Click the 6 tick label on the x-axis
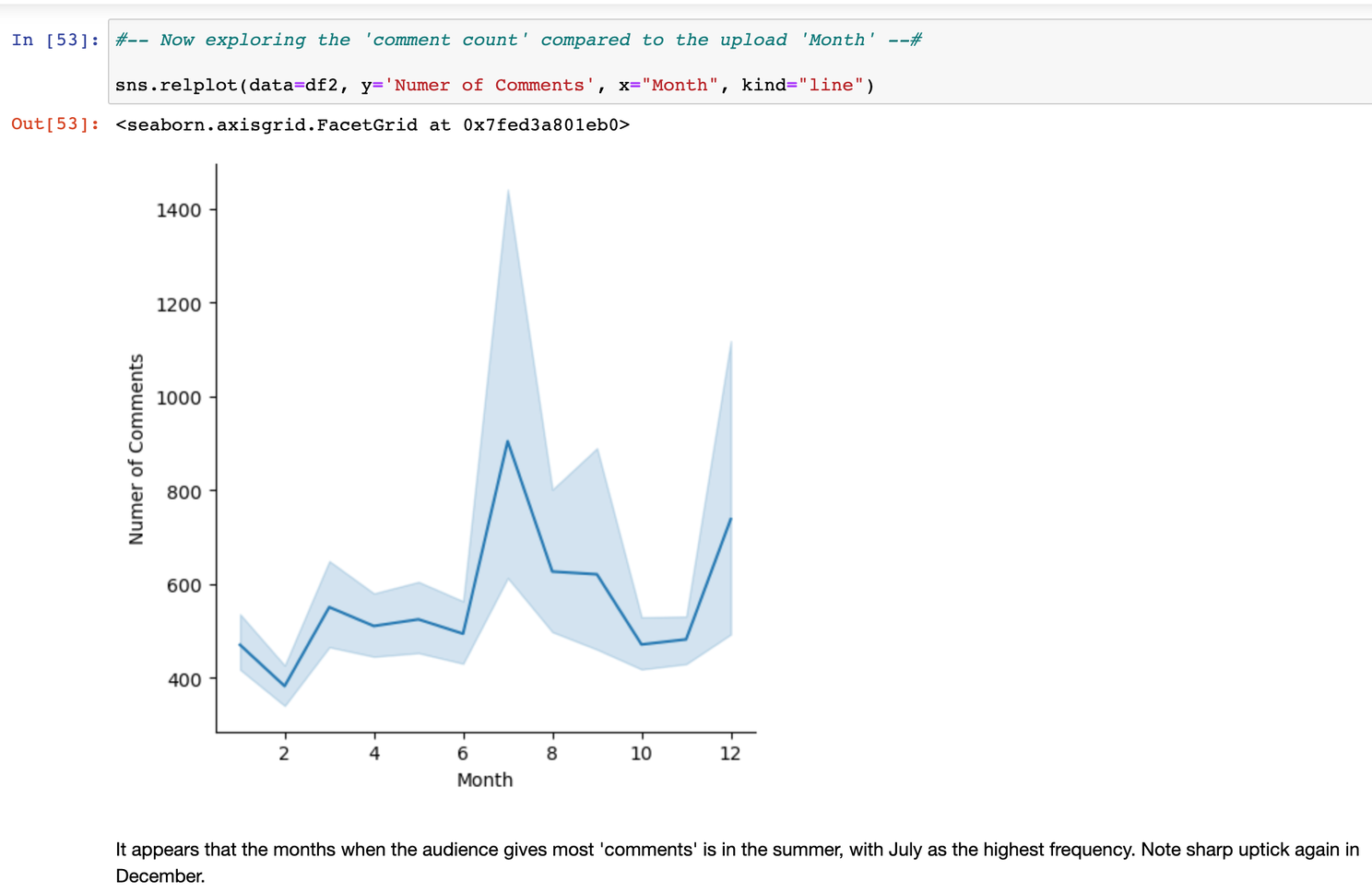The image size is (1372, 893). (463, 753)
